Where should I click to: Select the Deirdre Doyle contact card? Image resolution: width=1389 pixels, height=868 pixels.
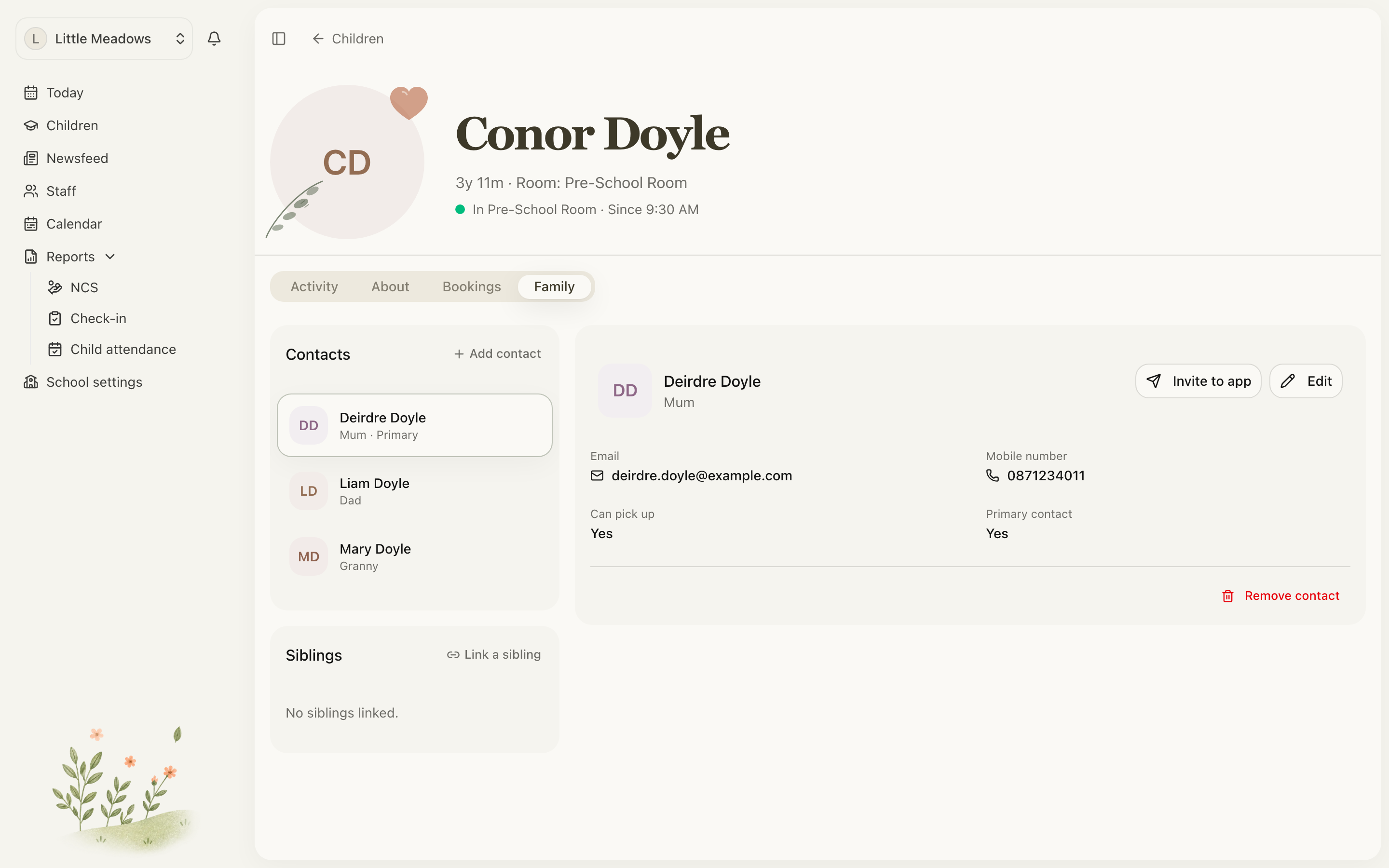414,425
